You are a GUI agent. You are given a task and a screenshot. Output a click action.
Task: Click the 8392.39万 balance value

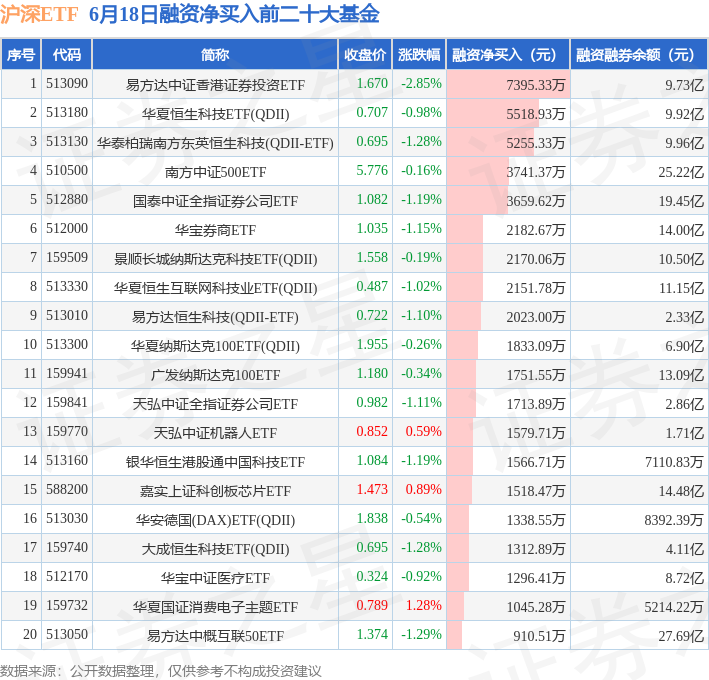click(674, 519)
